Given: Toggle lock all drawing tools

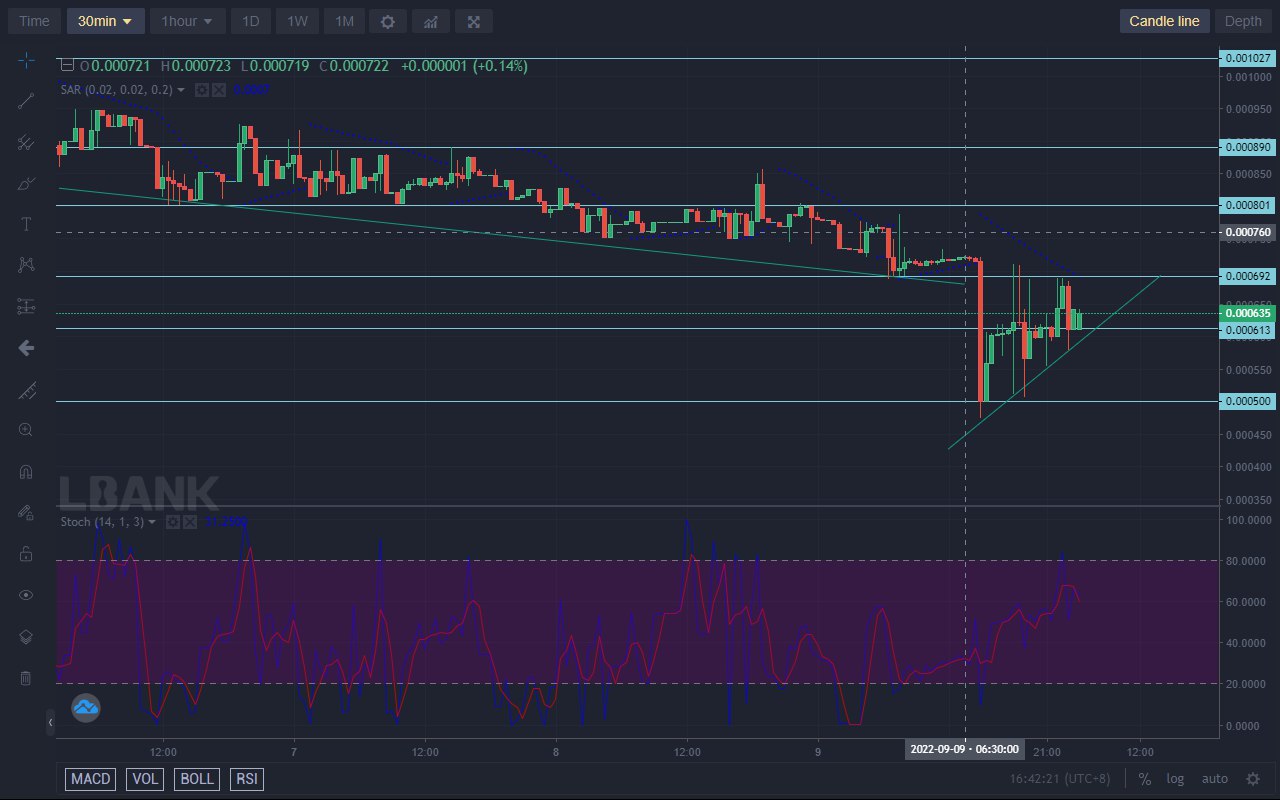Looking at the screenshot, I should (x=26, y=553).
